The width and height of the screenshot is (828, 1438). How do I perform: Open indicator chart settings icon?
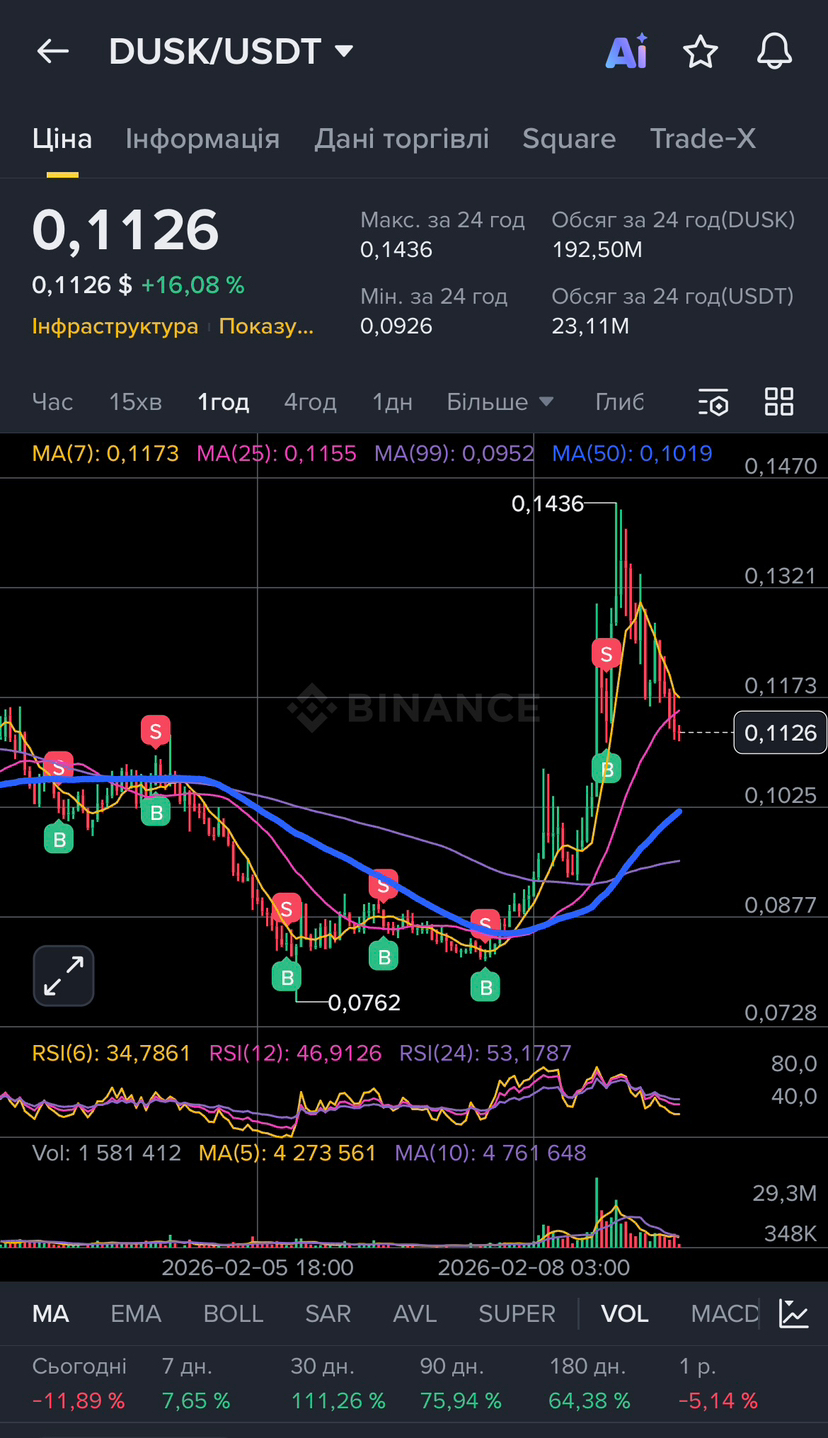coord(794,1313)
